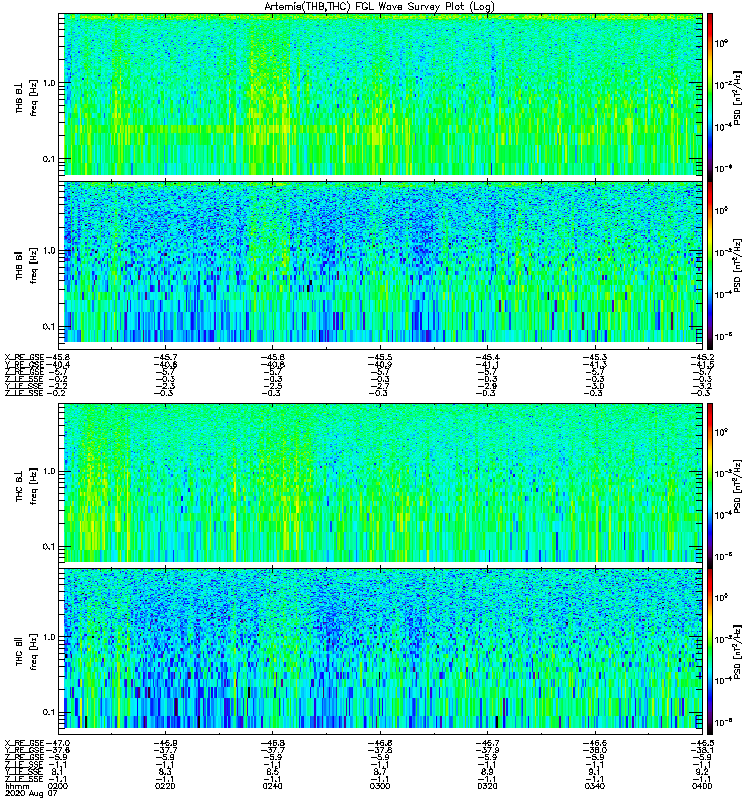Click the -45.2 X_RE_GSE value
750x800 pixels.
(x=702, y=357)
